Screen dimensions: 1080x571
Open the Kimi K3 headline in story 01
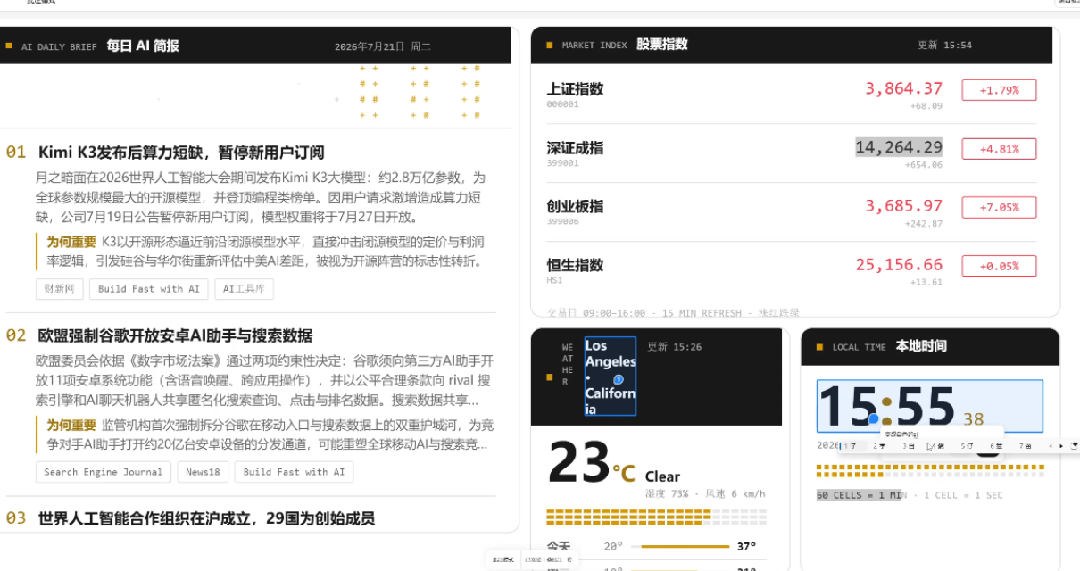180,152
